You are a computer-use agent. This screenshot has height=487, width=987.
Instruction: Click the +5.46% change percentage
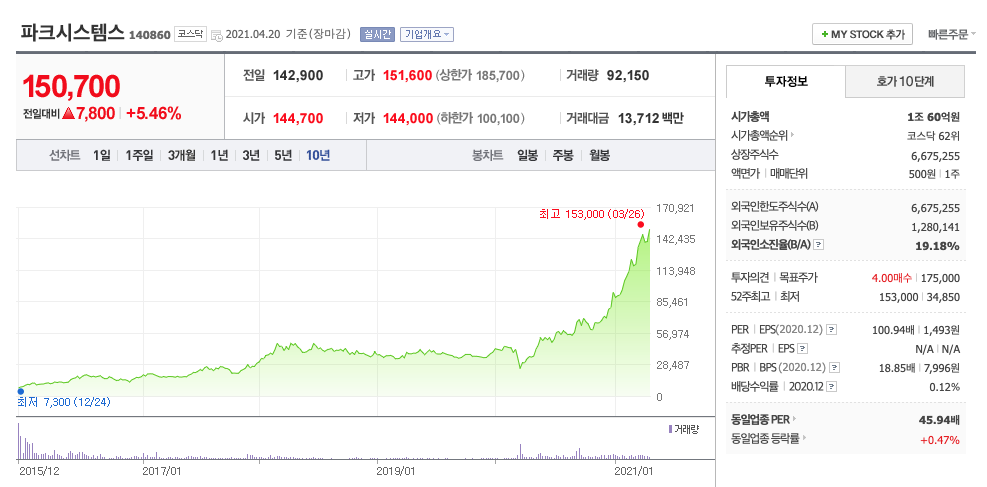[x=154, y=114]
